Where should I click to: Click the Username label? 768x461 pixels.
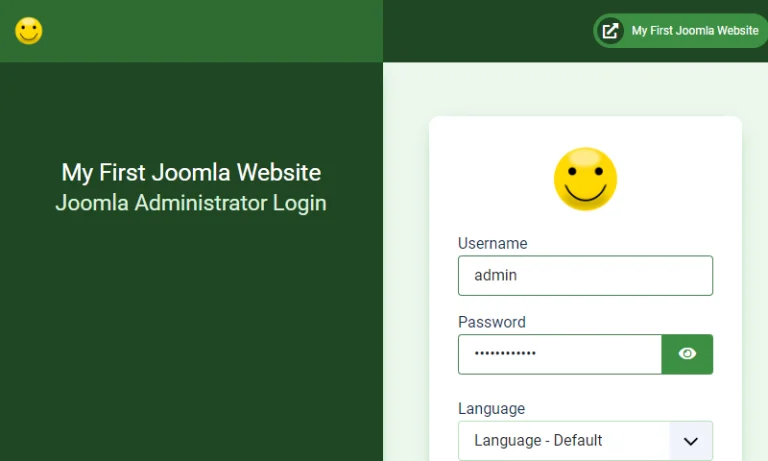click(492, 243)
